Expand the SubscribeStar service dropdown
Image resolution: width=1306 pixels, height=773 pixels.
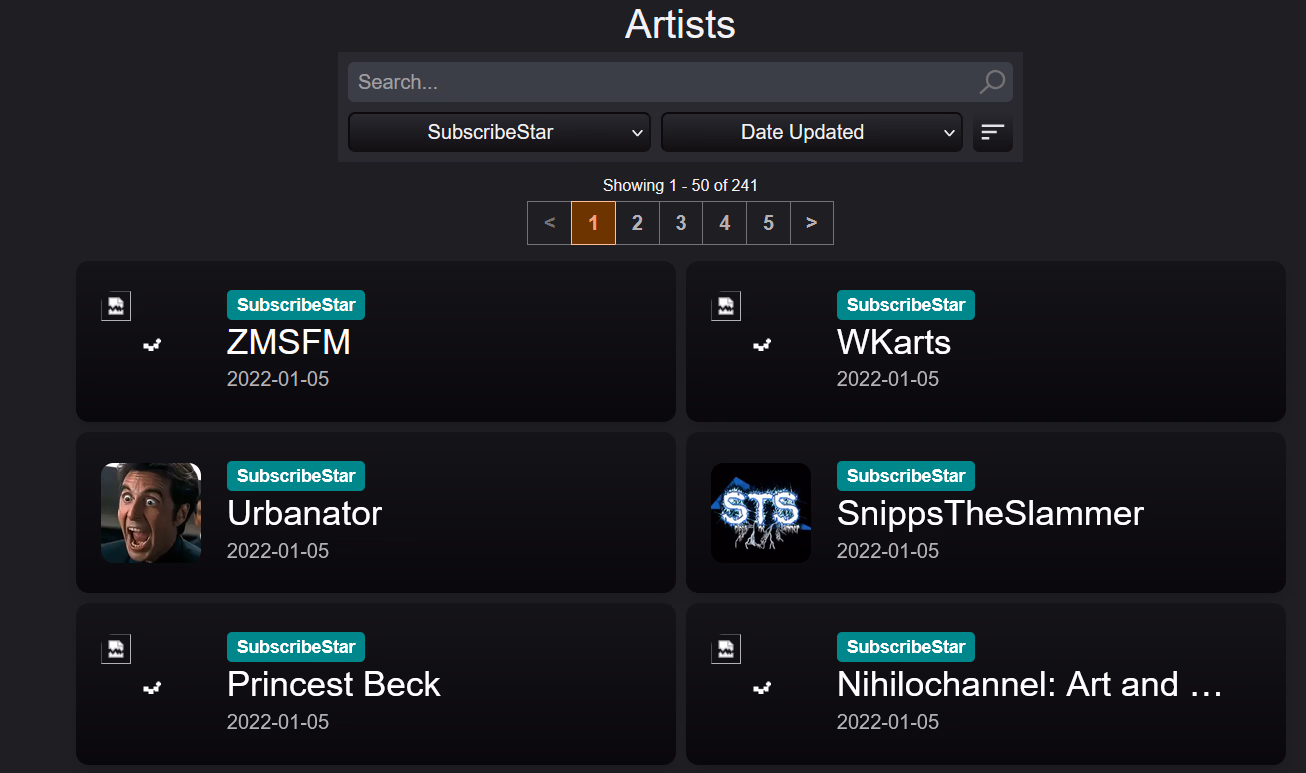click(x=499, y=132)
